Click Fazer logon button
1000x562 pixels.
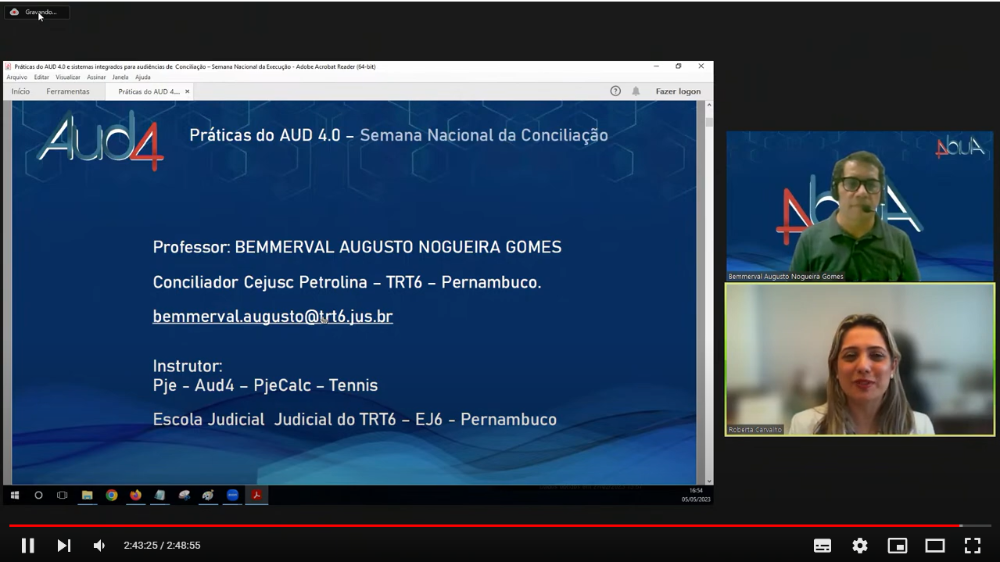click(678, 91)
